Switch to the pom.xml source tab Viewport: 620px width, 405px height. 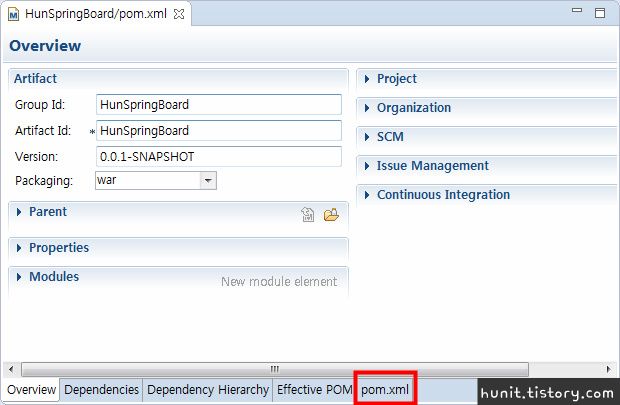coord(385,390)
